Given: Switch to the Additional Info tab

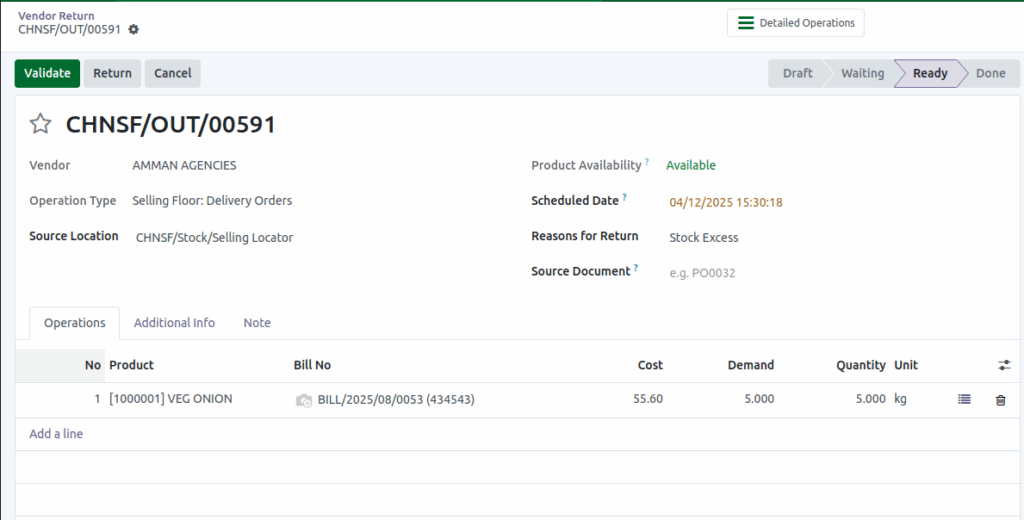Looking at the screenshot, I should pos(174,323).
